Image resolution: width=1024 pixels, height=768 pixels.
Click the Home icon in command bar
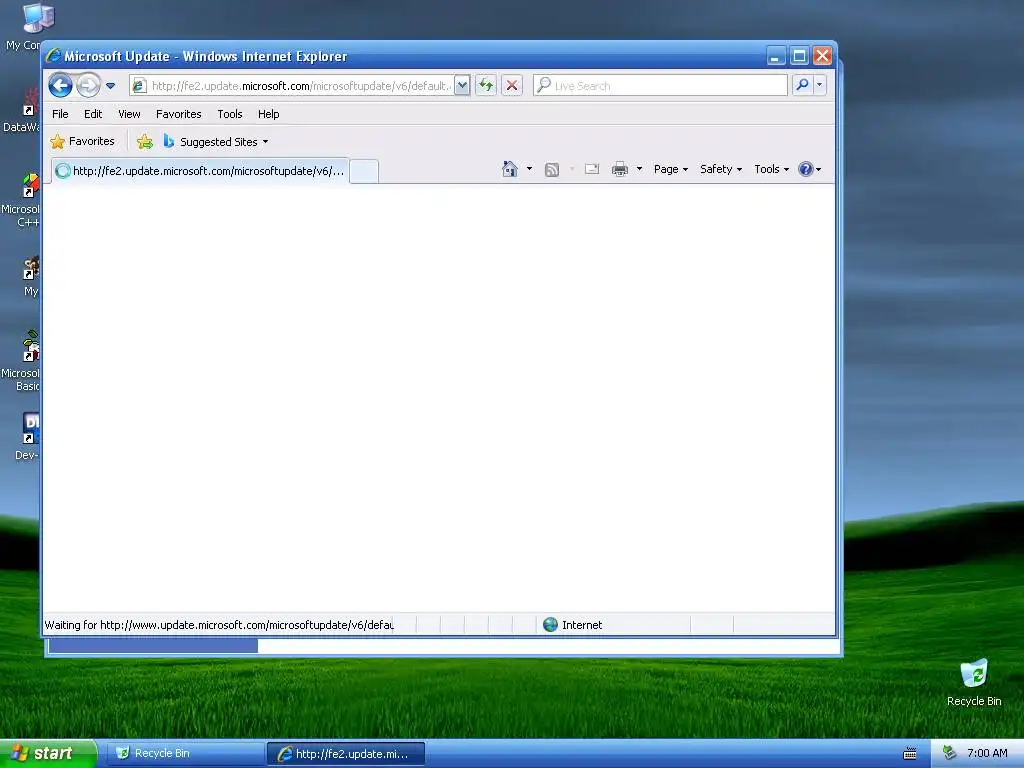click(510, 169)
